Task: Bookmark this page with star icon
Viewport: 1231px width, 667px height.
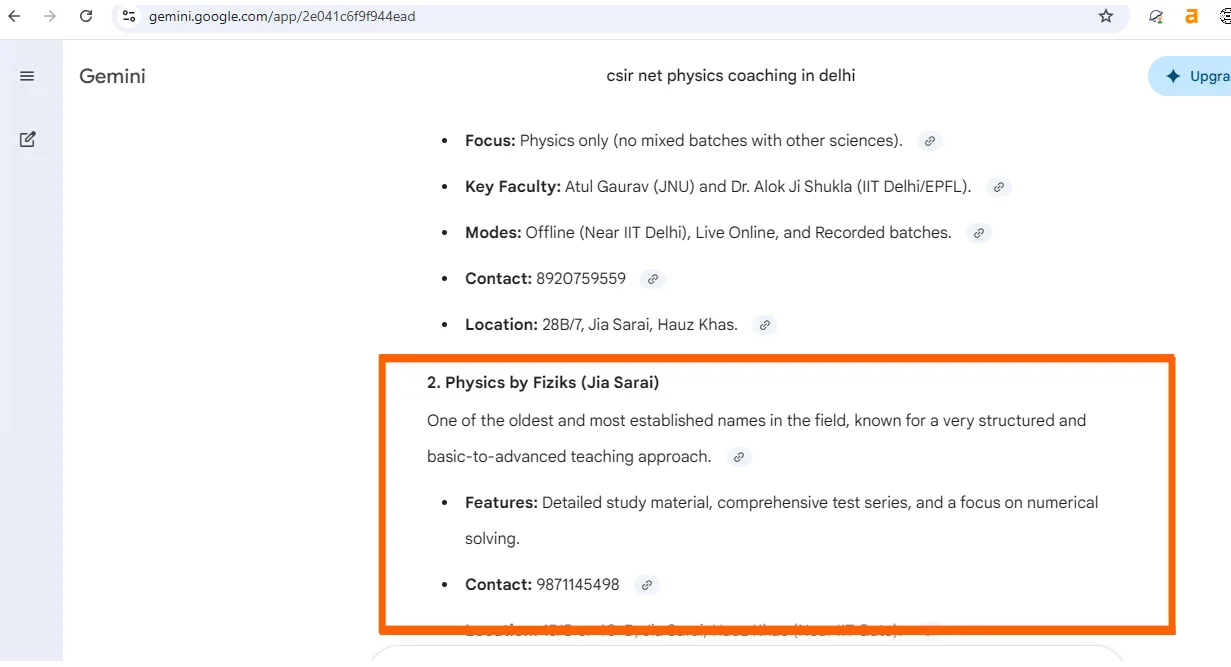Action: 1106,16
